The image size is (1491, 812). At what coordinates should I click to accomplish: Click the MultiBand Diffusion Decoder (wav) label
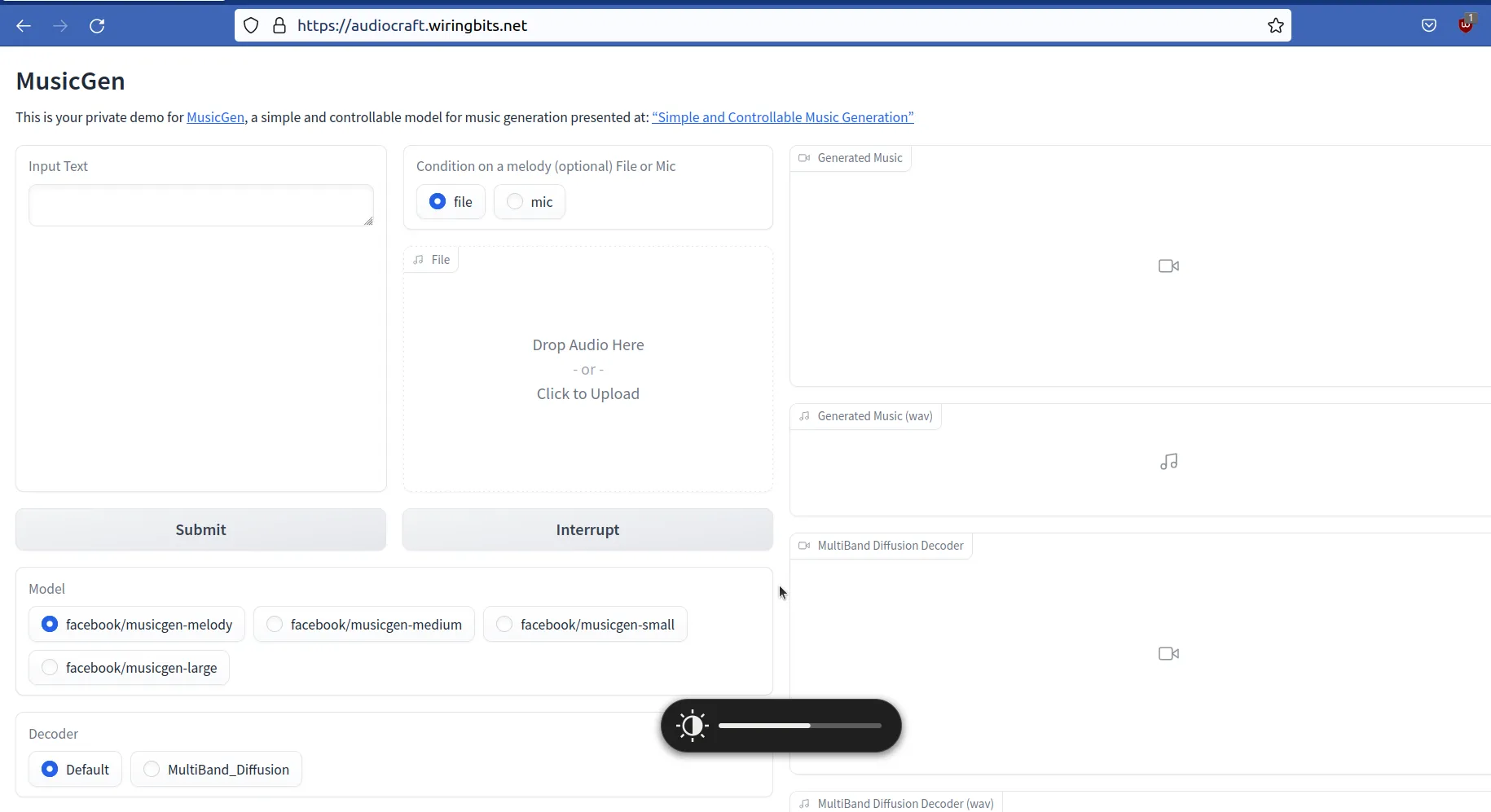click(896, 803)
